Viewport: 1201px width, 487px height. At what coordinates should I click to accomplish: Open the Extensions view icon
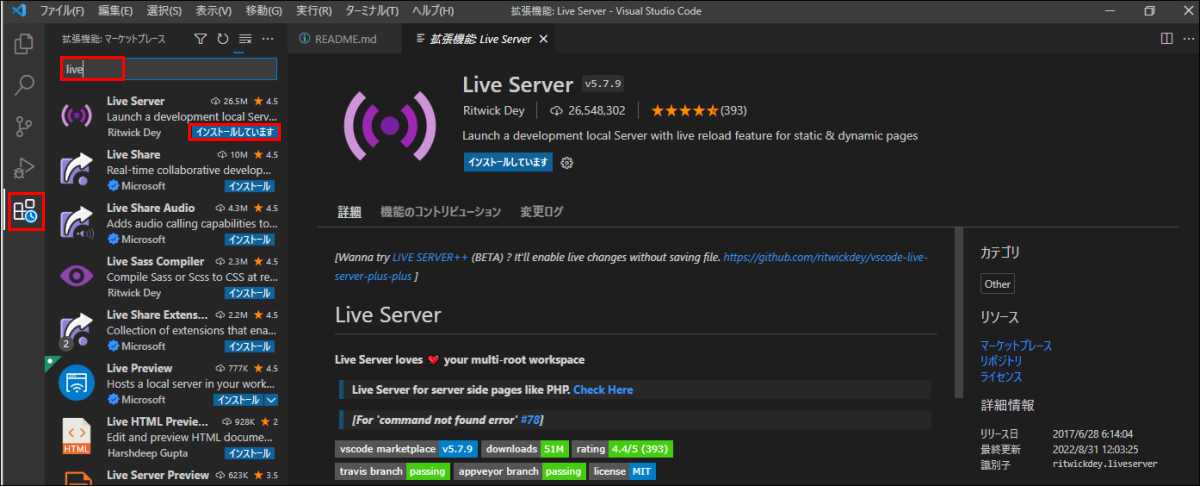pyautogui.click(x=25, y=211)
